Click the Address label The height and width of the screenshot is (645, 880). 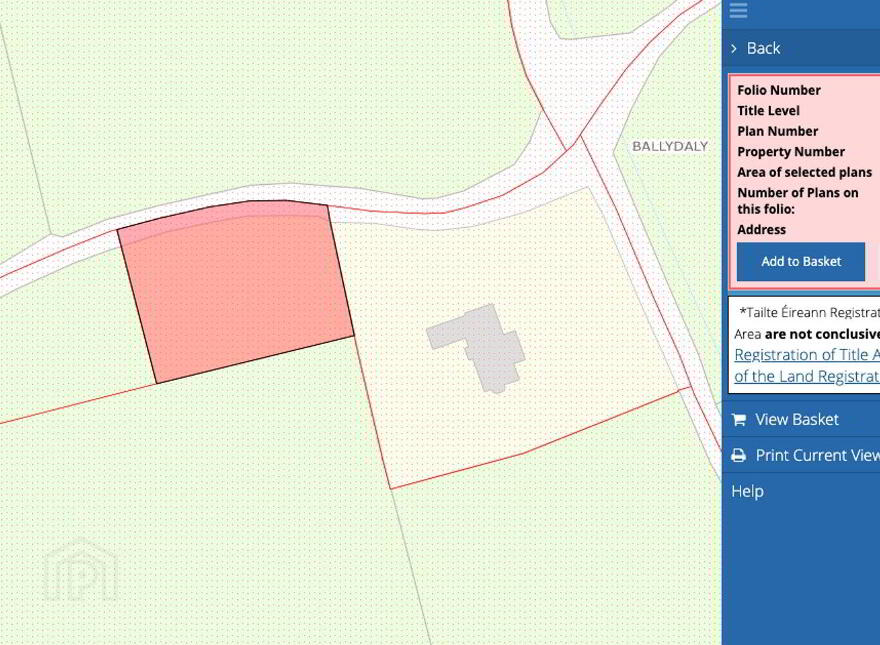tap(762, 230)
